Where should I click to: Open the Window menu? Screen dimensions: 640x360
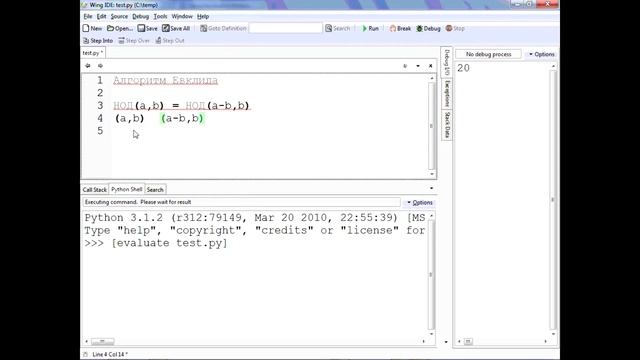click(182, 16)
